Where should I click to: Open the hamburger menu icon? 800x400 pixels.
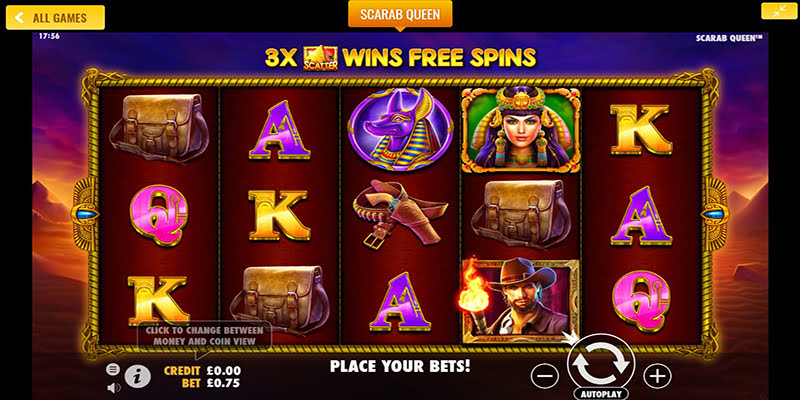[x=113, y=369]
